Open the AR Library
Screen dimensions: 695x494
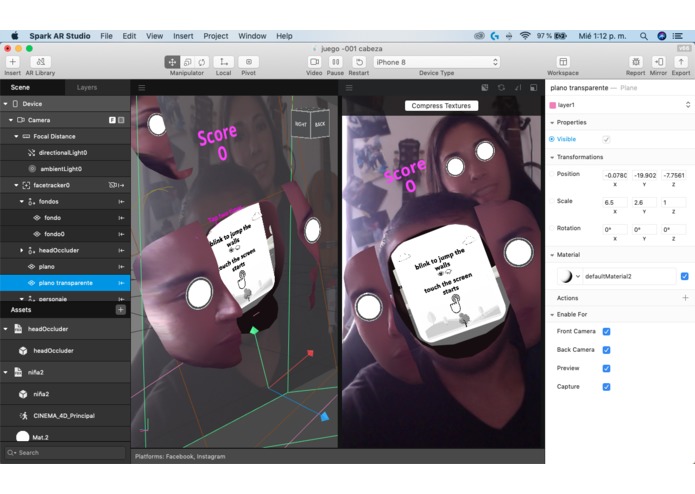40,62
